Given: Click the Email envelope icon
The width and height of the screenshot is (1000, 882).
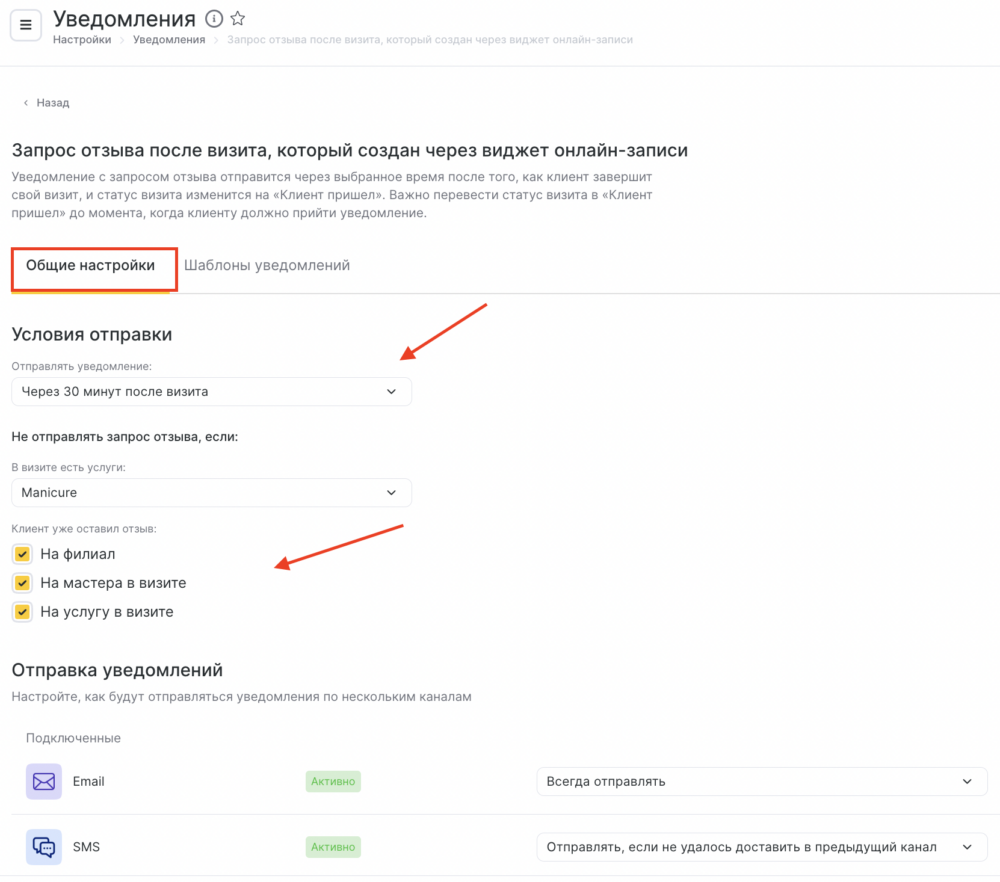Looking at the screenshot, I should coord(44,781).
